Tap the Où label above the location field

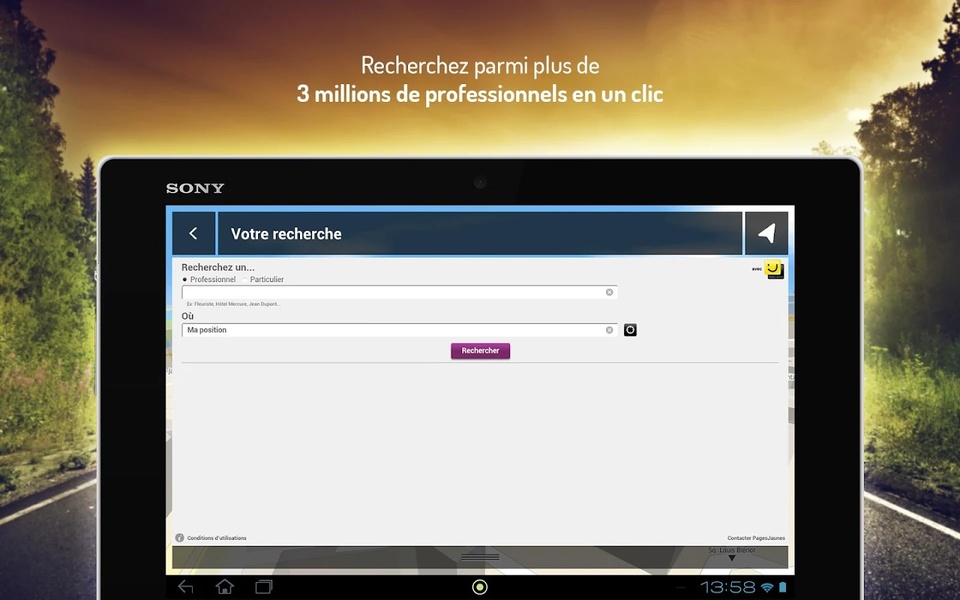[x=187, y=316]
